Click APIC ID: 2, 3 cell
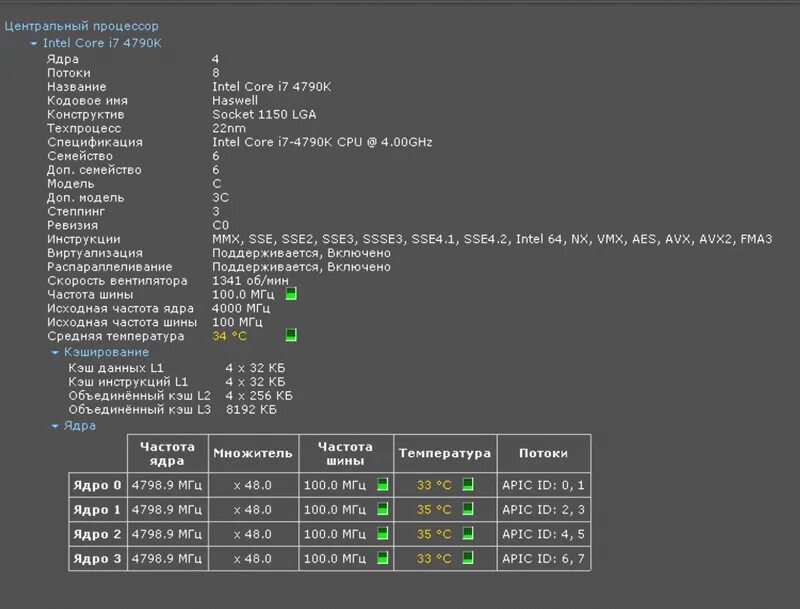Screen dimensions: 800x609 point(543,510)
